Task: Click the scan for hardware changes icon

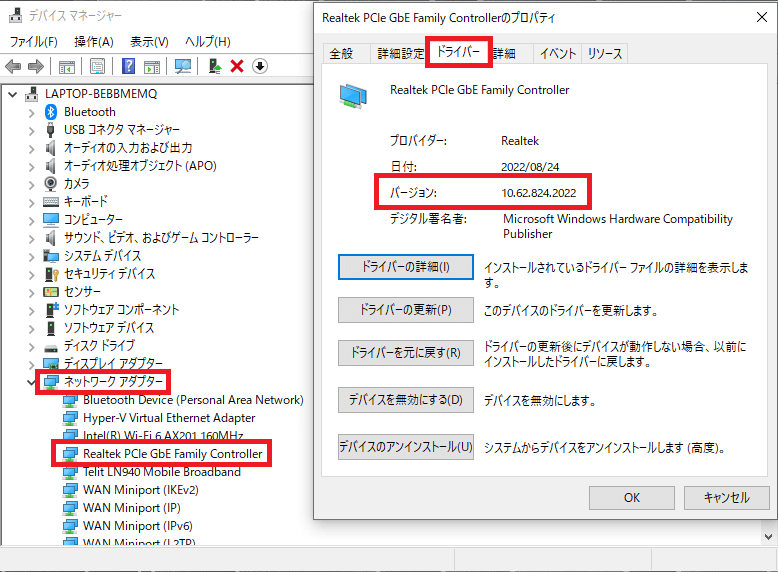Action: 183,66
